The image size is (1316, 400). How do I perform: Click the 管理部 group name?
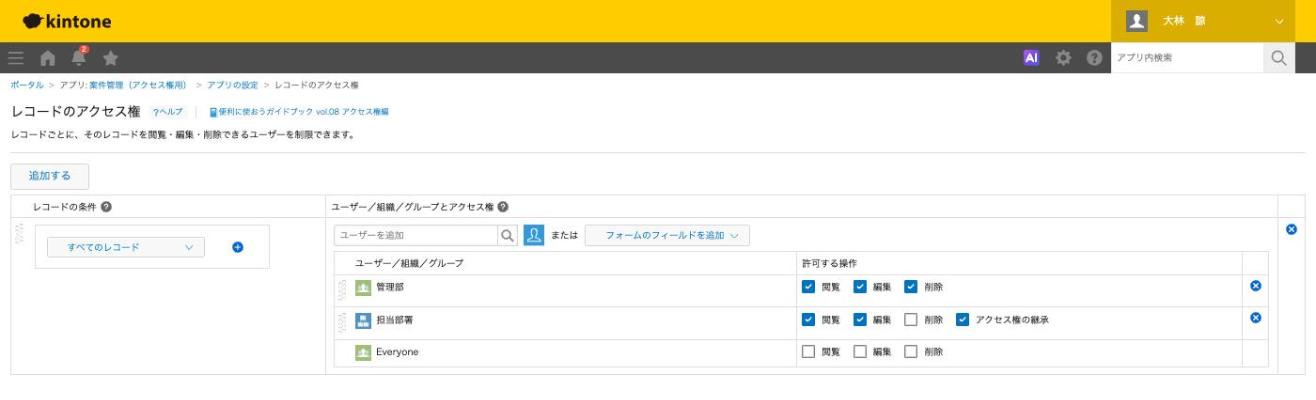click(390, 287)
